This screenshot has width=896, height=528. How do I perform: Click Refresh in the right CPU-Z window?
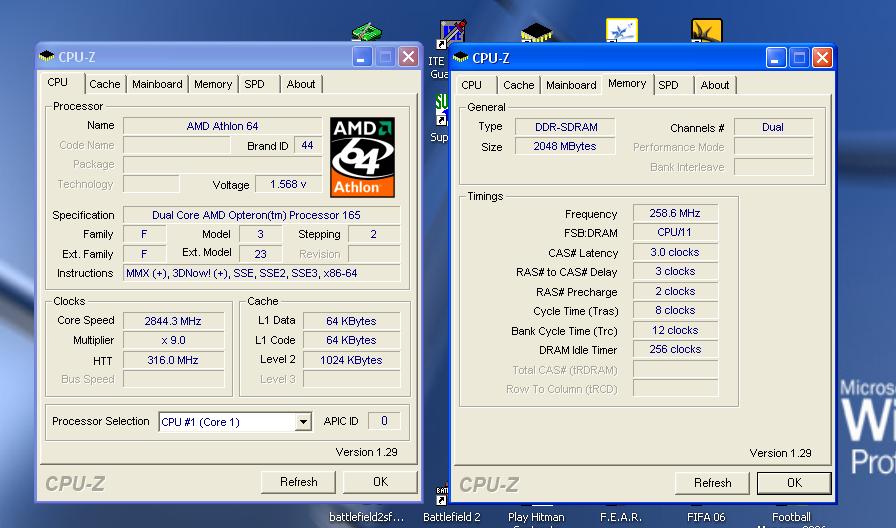pos(712,483)
